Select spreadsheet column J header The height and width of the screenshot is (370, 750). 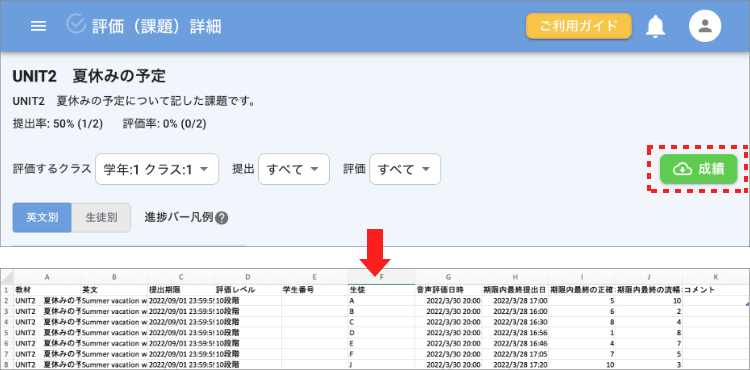(x=649, y=277)
